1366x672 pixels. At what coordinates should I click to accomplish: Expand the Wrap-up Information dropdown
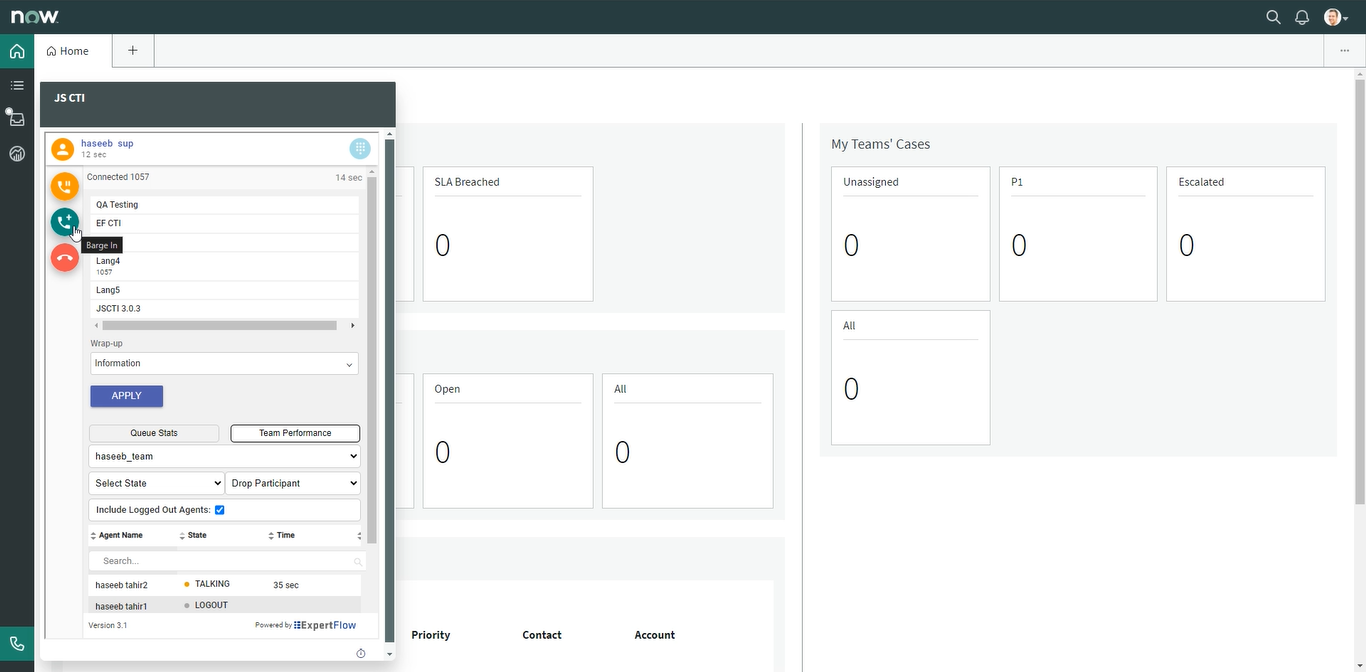[x=224, y=364]
